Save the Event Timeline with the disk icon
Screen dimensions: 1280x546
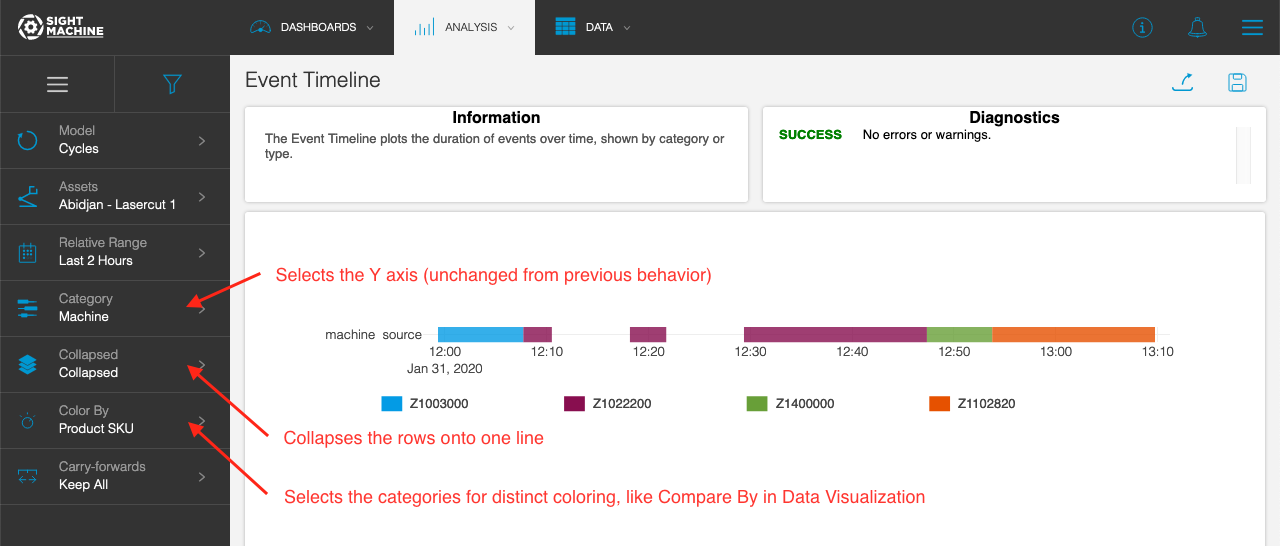[x=1237, y=82]
